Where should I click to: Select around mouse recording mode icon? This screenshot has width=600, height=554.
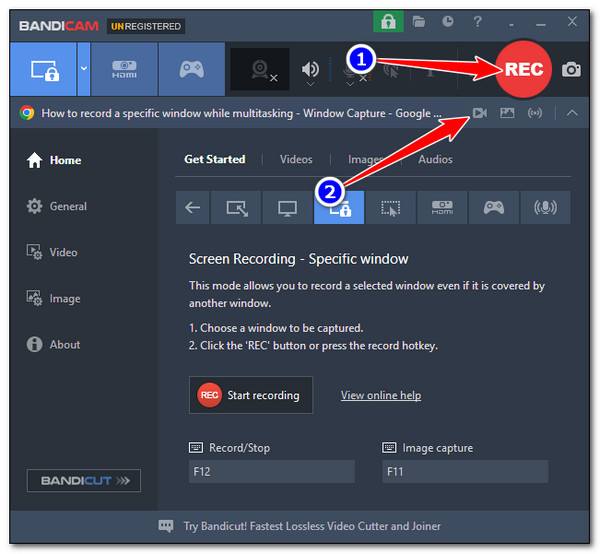(390, 207)
